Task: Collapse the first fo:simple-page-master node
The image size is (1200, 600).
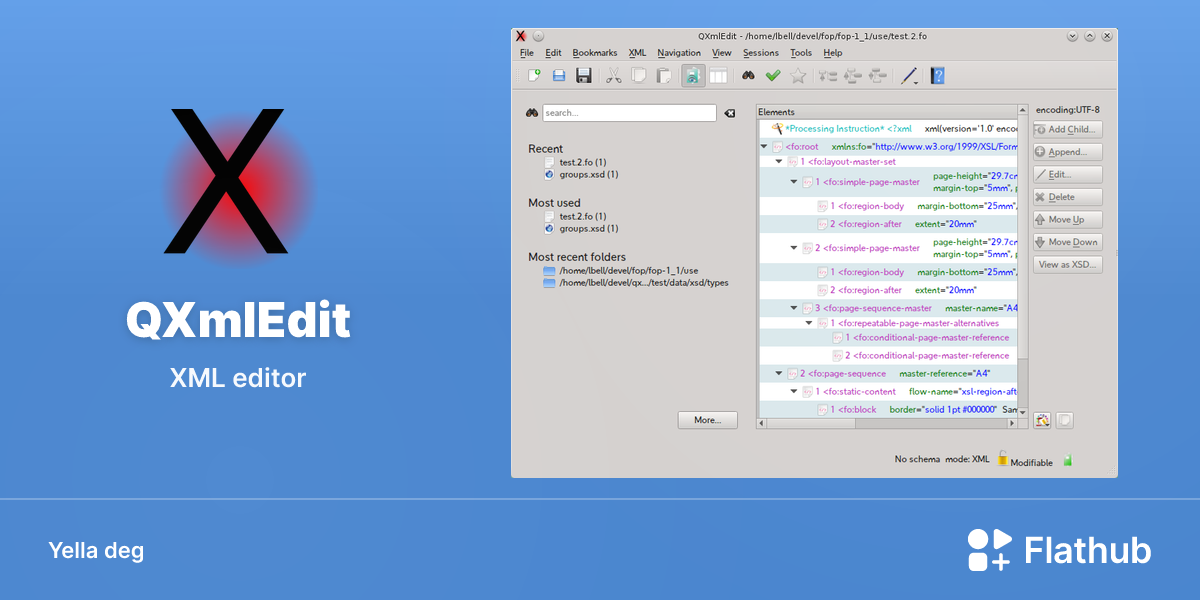Action: point(794,182)
